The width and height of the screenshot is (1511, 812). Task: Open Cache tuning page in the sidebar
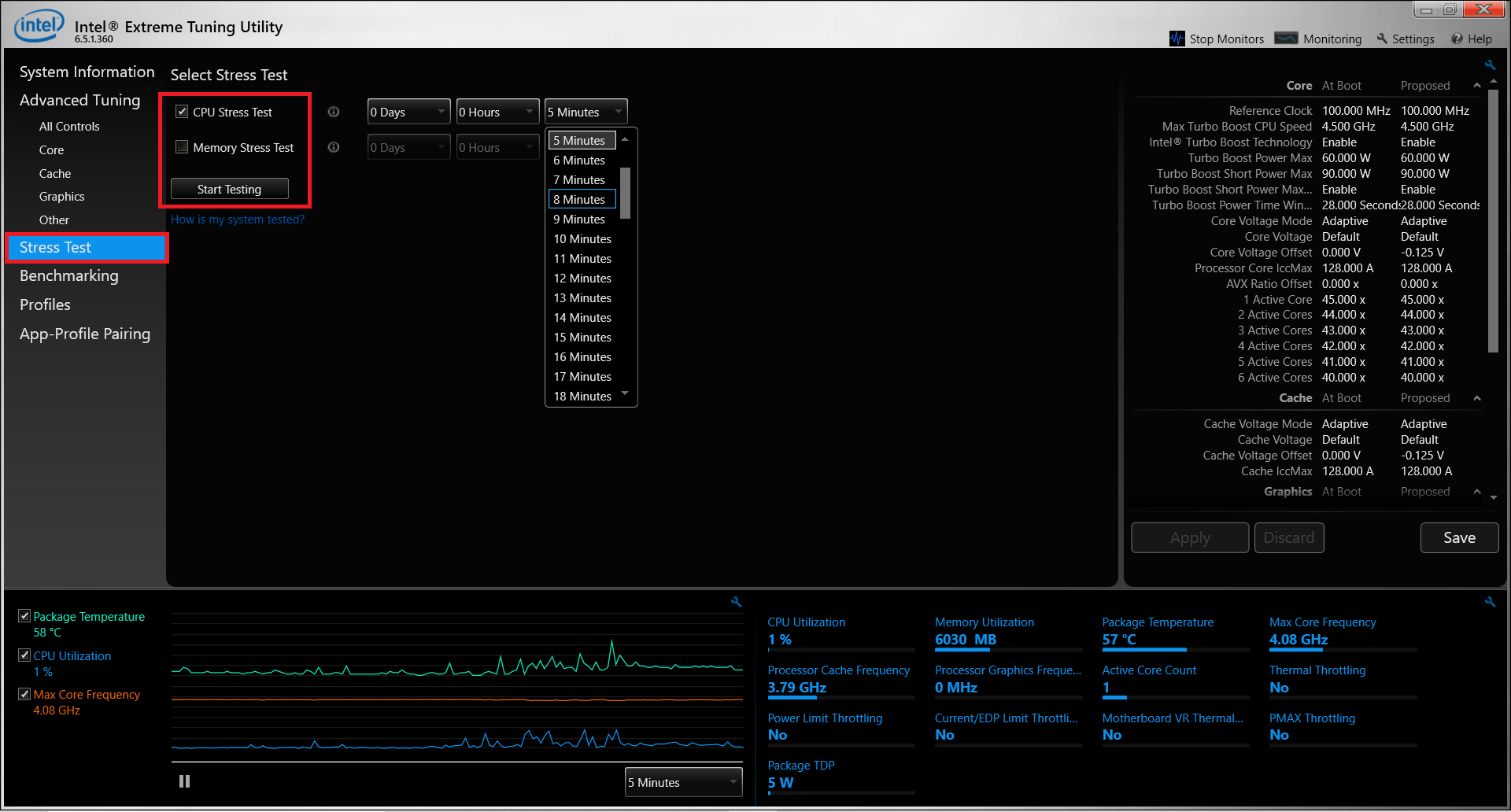55,173
